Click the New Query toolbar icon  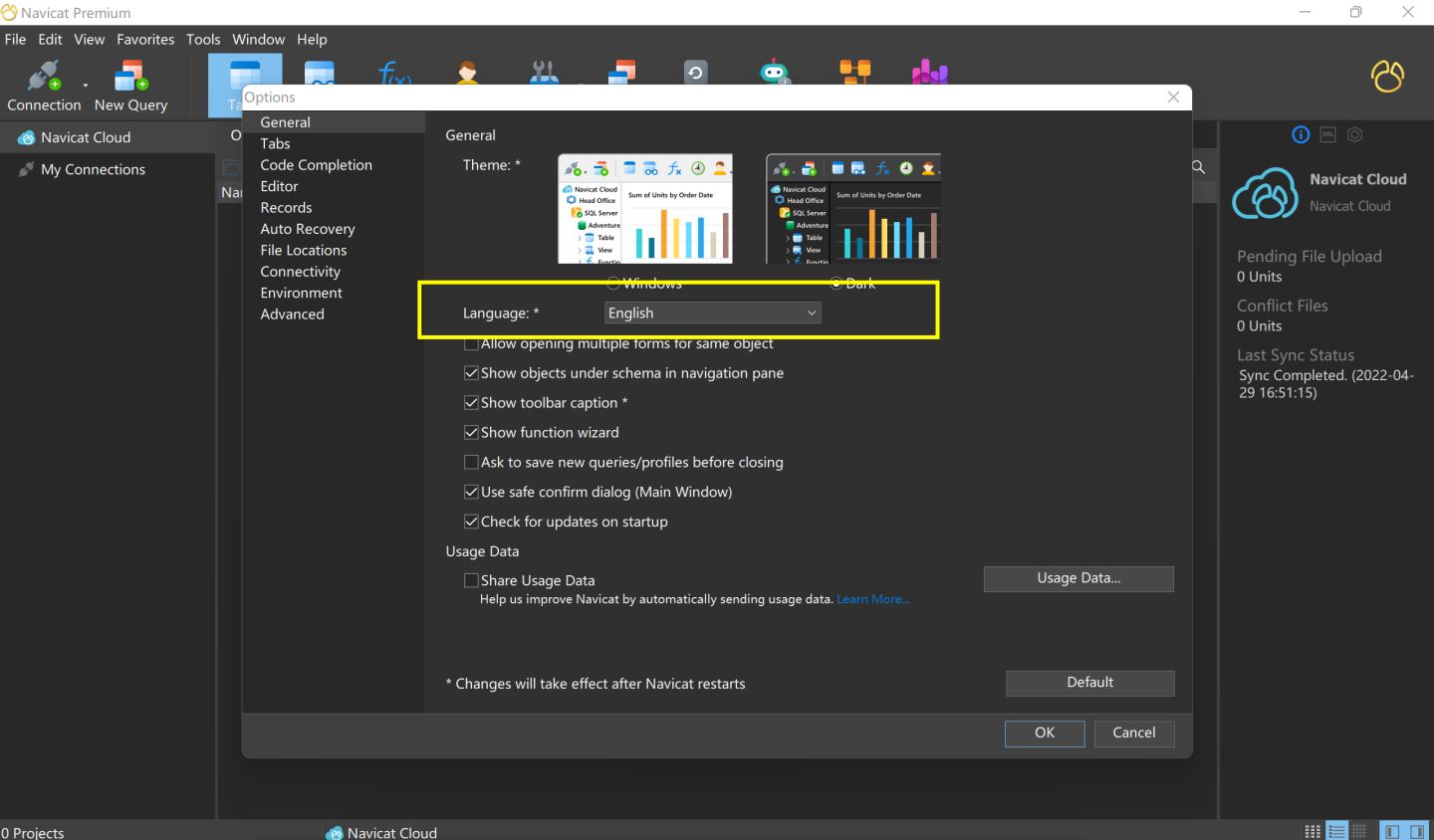130,76
